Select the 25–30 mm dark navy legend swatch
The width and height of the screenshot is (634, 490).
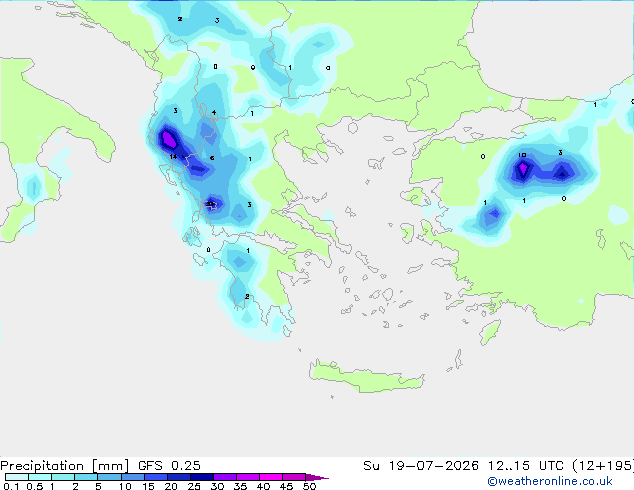pyautogui.click(x=201, y=477)
